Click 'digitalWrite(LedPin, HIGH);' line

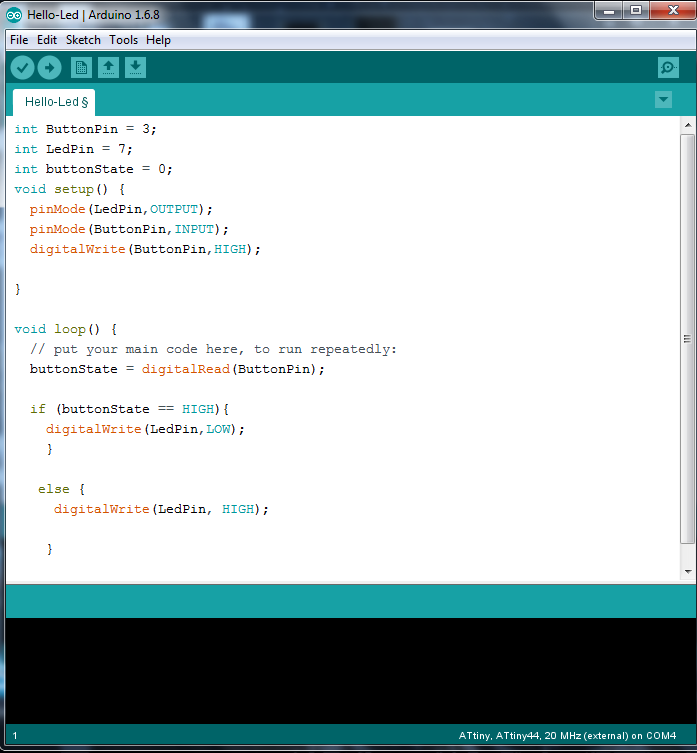[161, 509]
